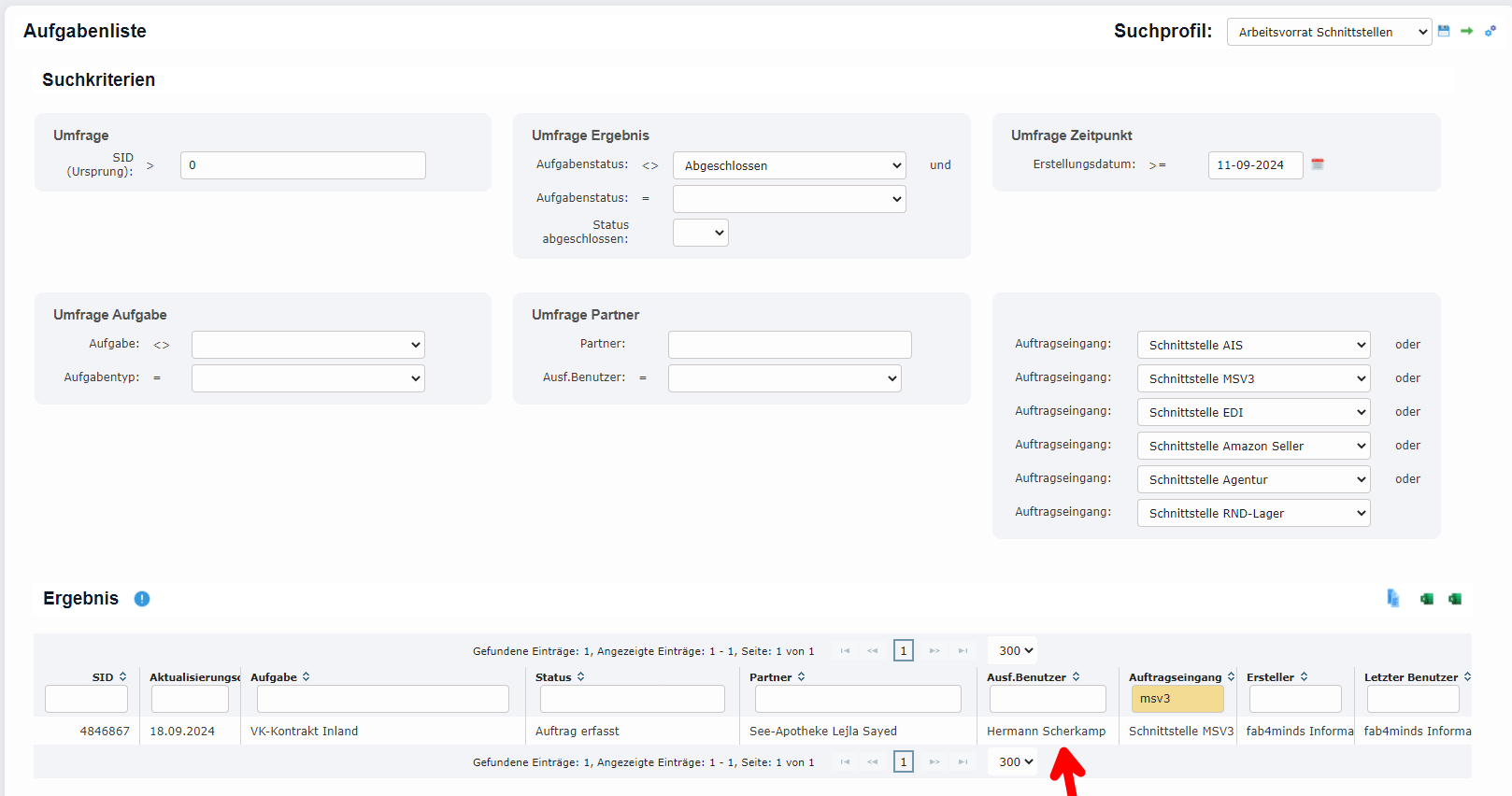Expand the Aufgabenstatus dropdown showing Abgeschlossen

pyautogui.click(x=789, y=165)
